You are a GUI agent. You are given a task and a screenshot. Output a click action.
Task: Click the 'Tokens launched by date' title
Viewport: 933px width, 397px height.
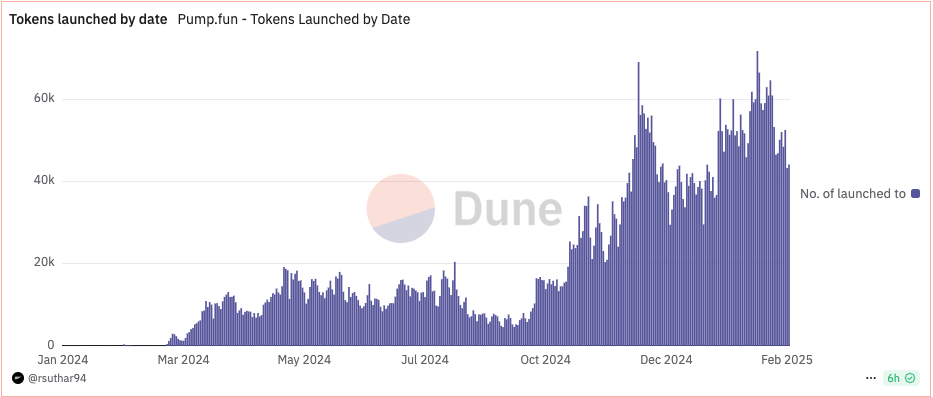click(87, 20)
